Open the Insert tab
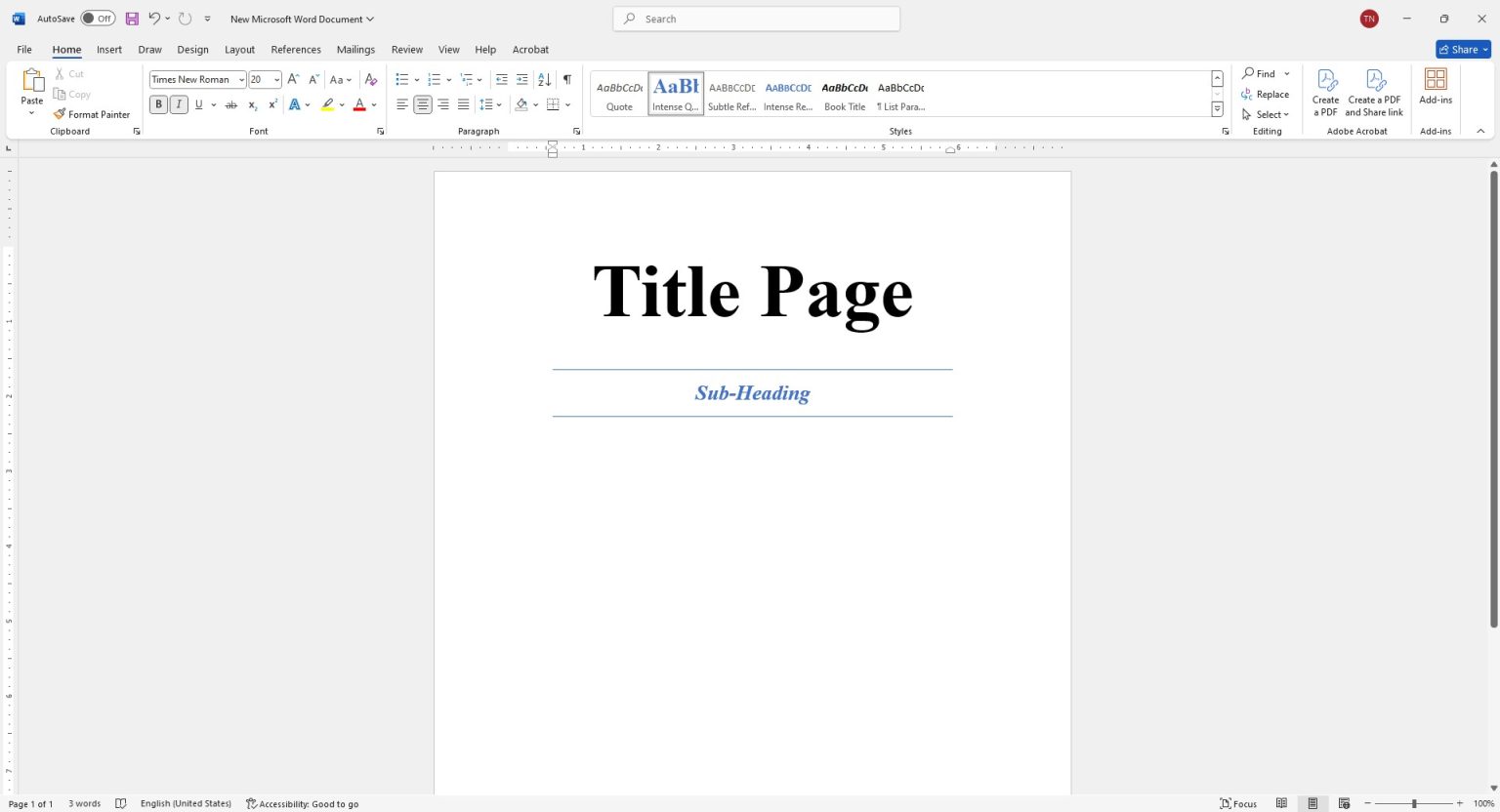This screenshot has width=1500, height=812. point(109,50)
